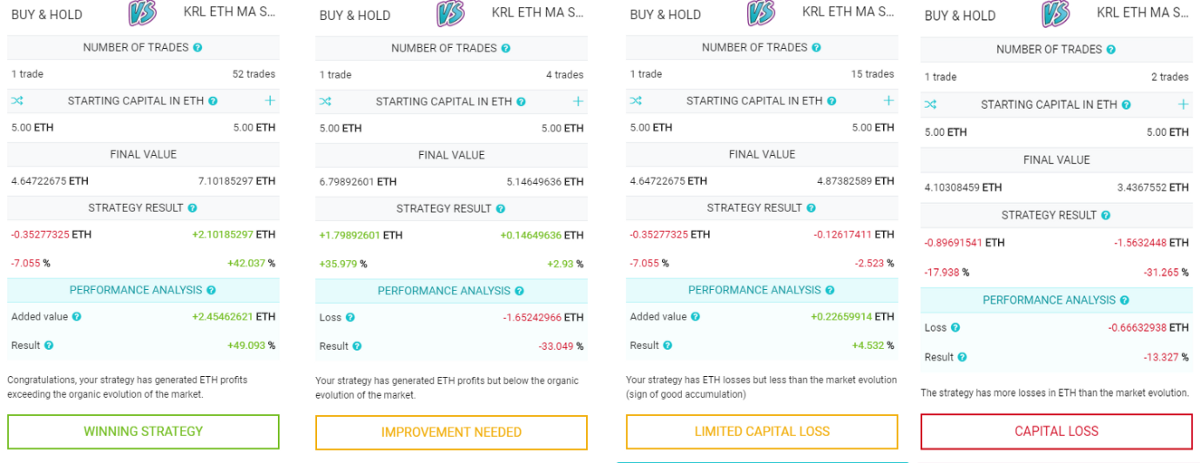The height and width of the screenshot is (463, 1200).
Task: Click the LIMITED CAPITAL LOSS button
Action: click(x=762, y=431)
